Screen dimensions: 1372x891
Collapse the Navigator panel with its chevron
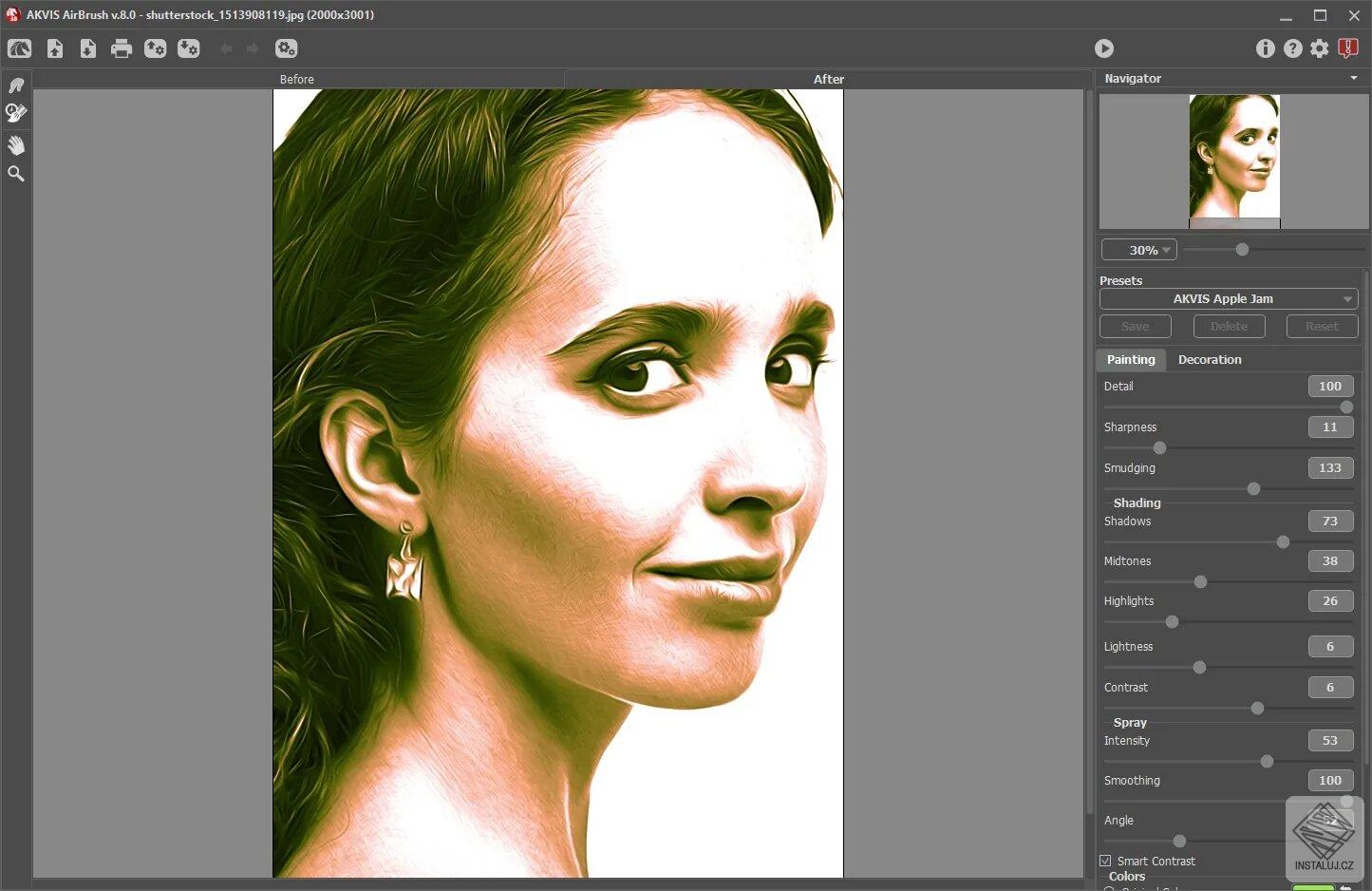coord(1354,79)
